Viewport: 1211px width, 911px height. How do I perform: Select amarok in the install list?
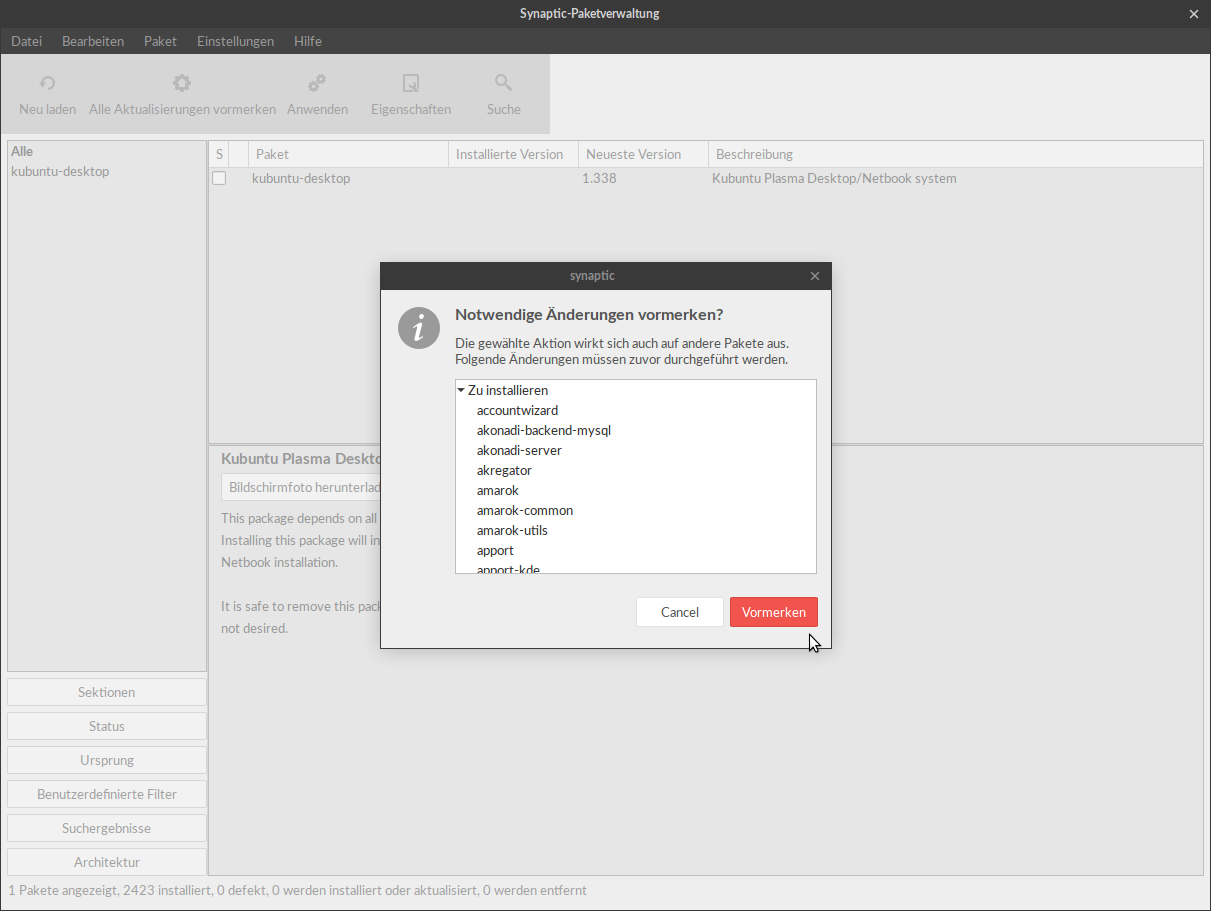498,490
